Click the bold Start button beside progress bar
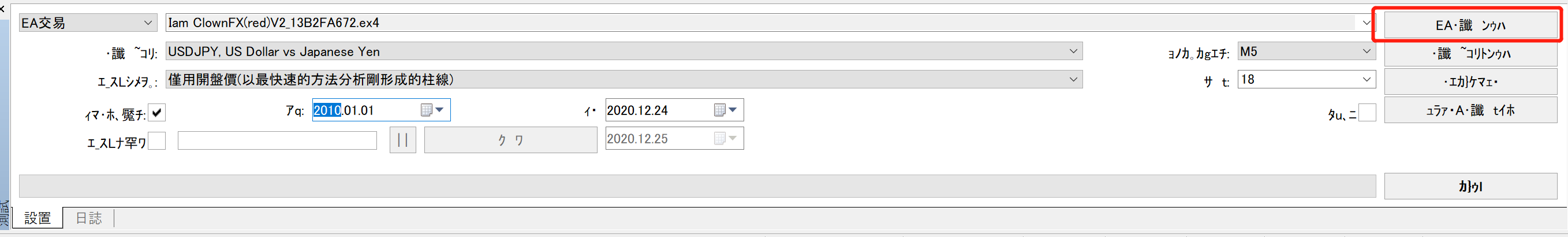The image size is (1568, 237). pyautogui.click(x=1470, y=187)
